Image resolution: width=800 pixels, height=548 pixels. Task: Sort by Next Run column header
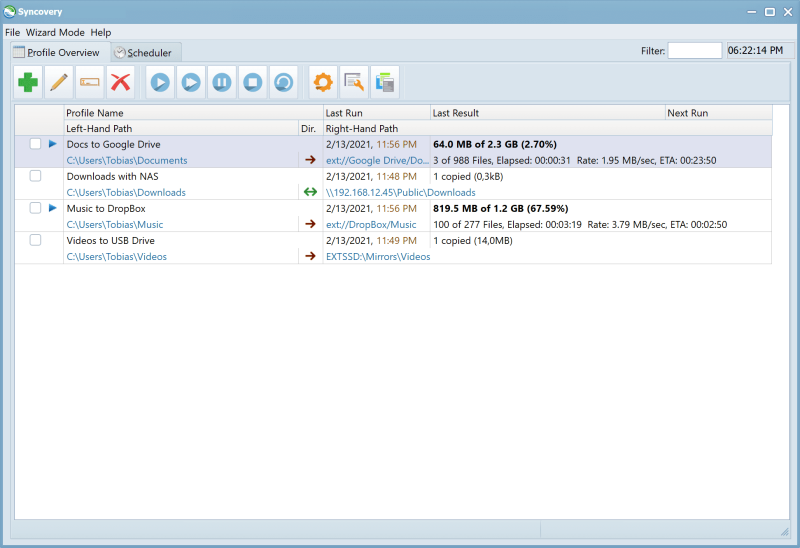click(718, 113)
